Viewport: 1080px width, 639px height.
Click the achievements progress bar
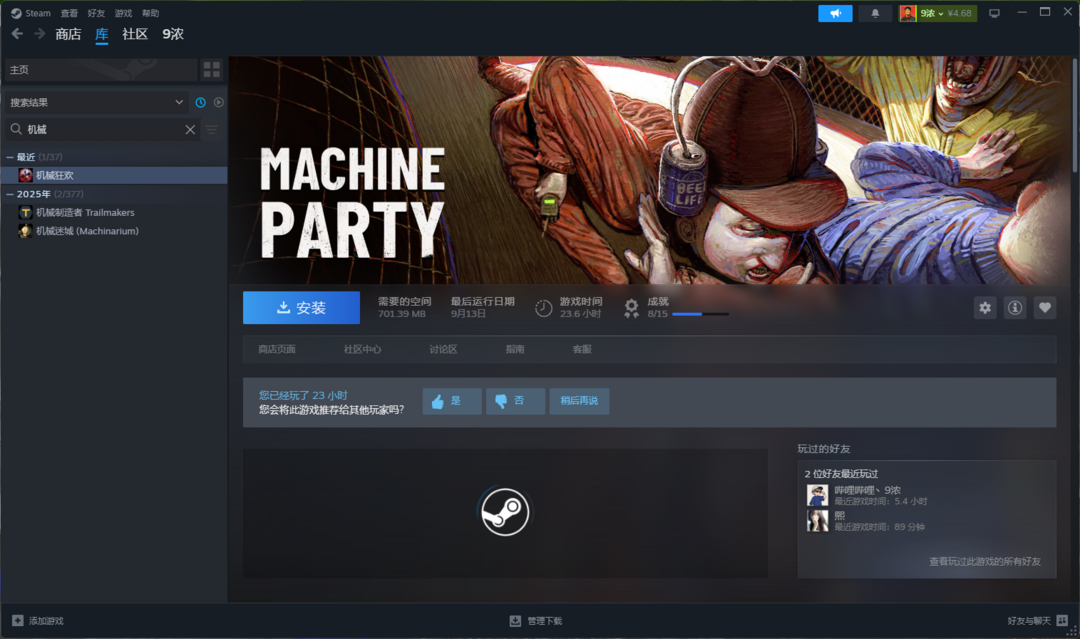[x=700, y=314]
